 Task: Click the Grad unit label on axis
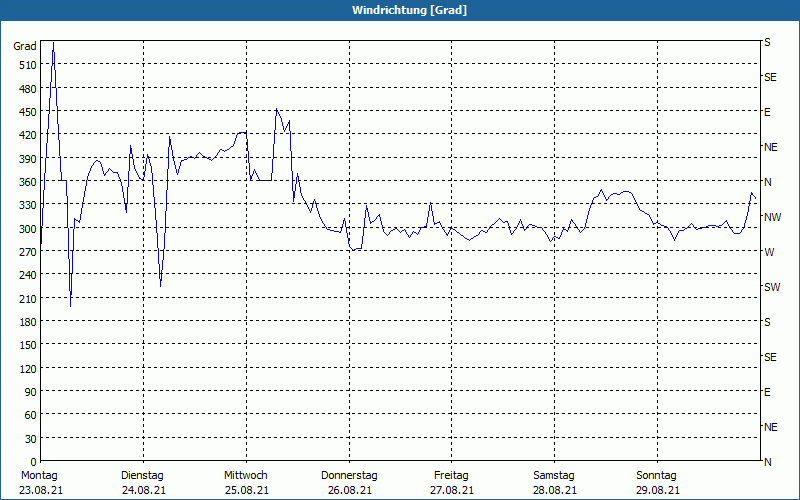point(25,46)
